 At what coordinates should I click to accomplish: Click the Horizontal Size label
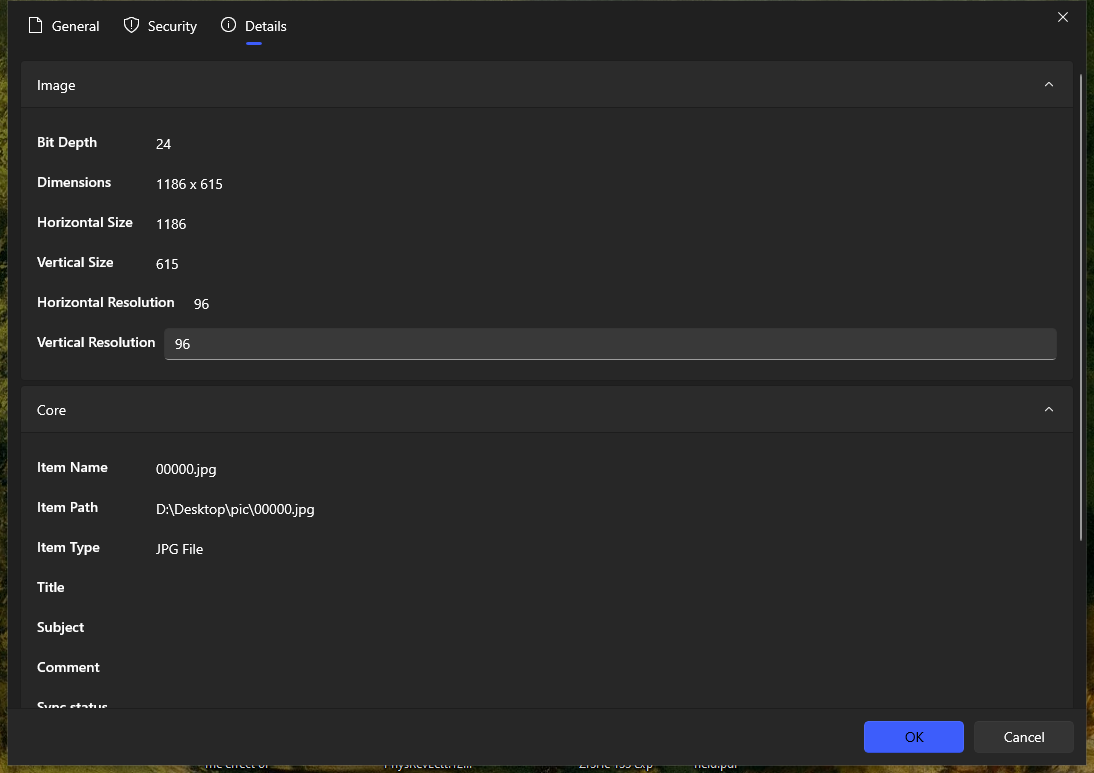click(x=84, y=222)
